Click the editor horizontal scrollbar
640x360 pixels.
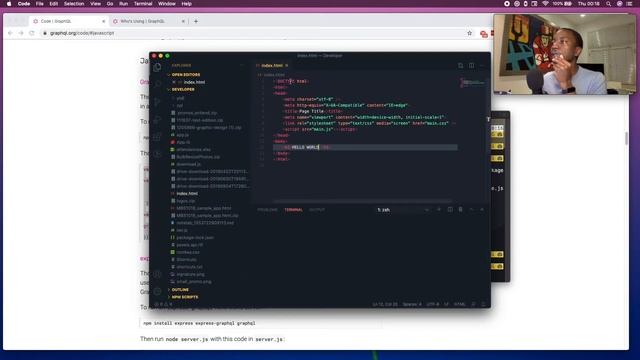pos(362,201)
